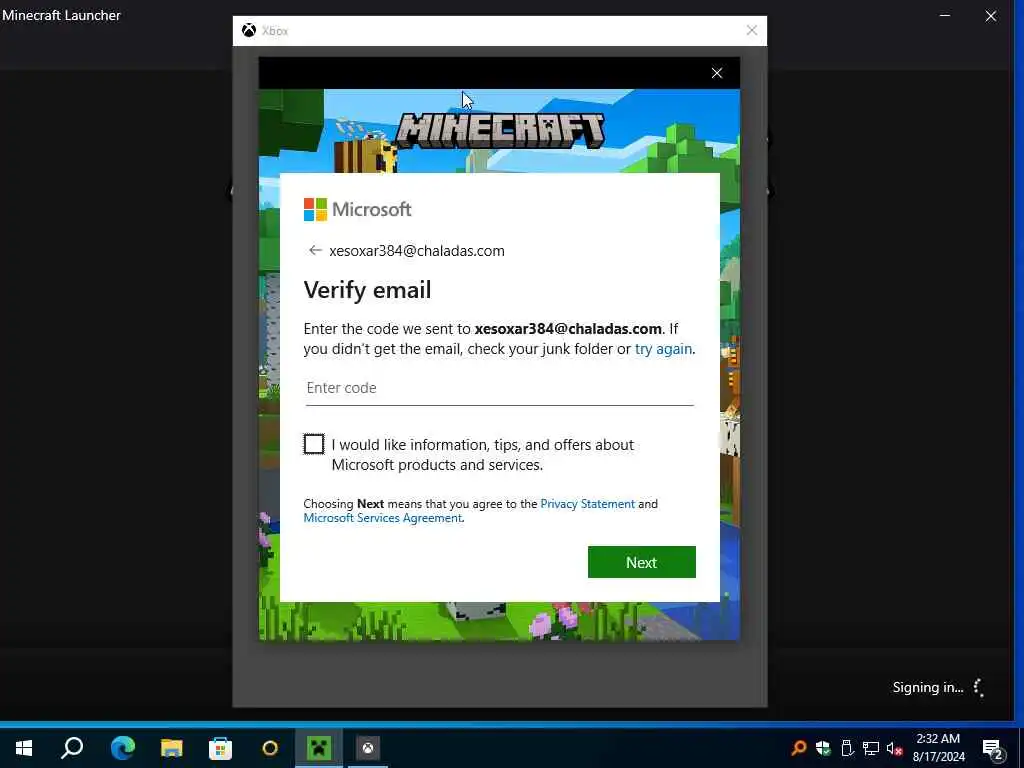
Task: Open the Microsoft Services Agreement link
Action: pyautogui.click(x=383, y=518)
